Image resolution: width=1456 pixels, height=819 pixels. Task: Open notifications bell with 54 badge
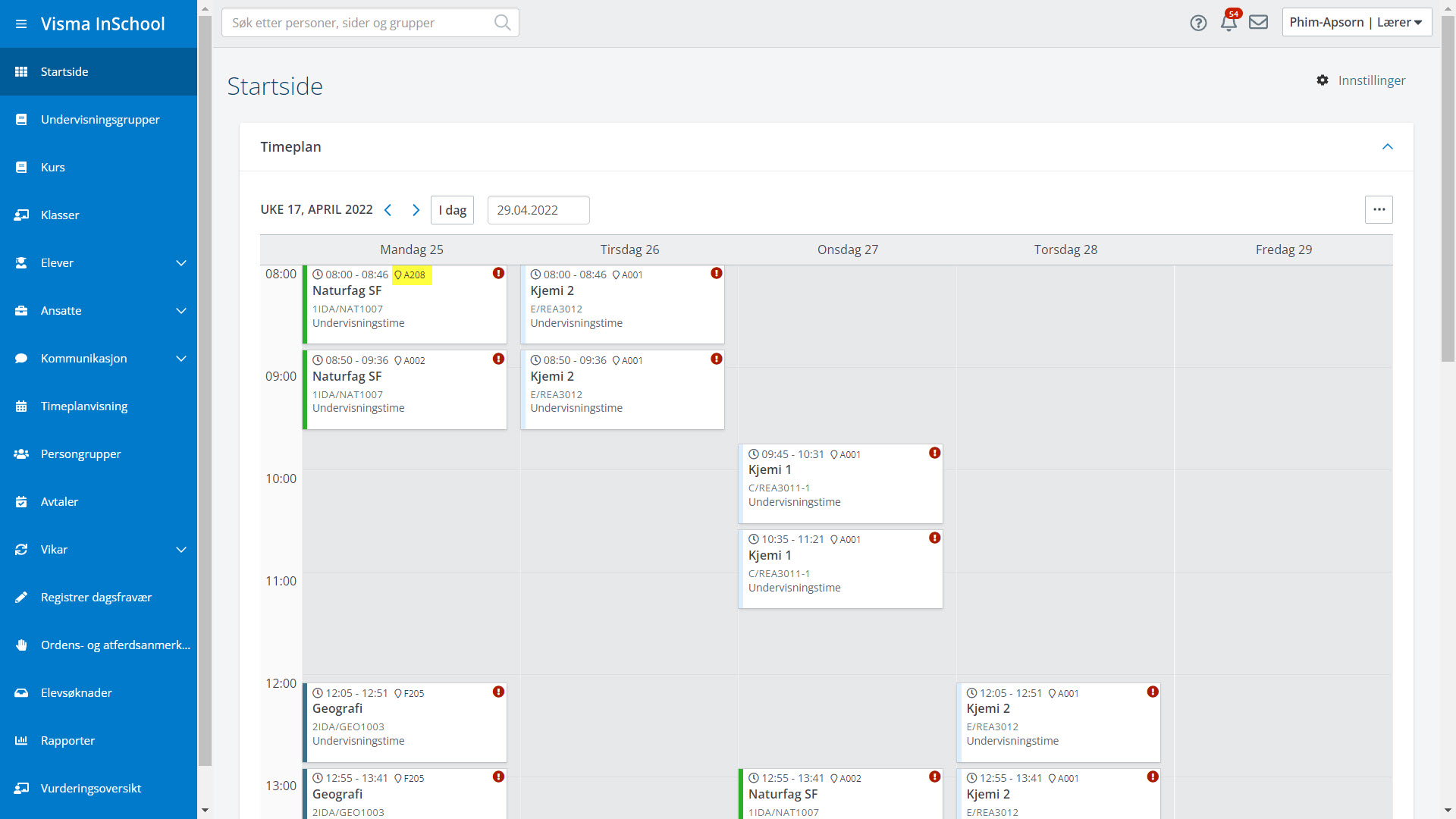click(x=1228, y=23)
